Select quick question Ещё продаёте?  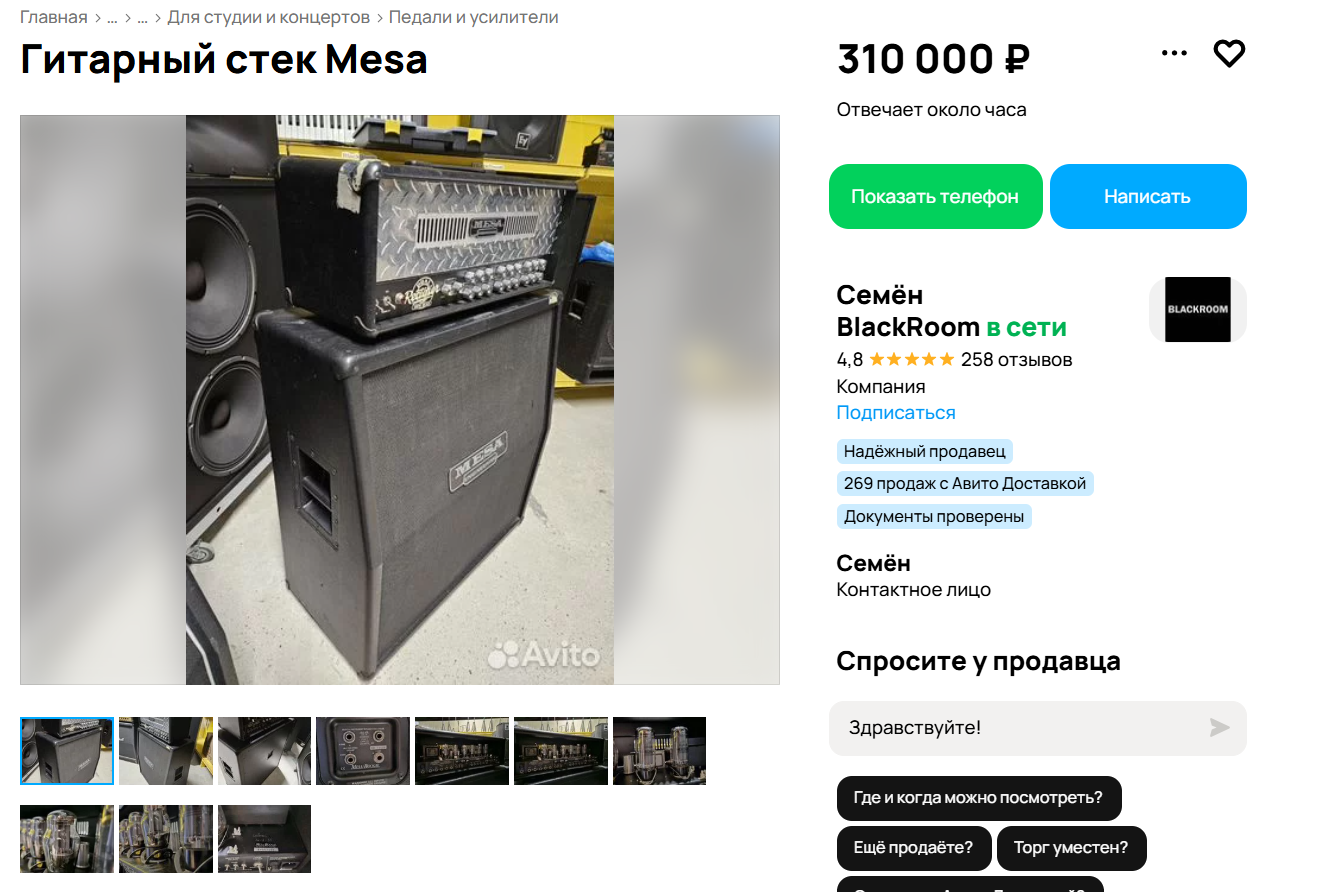pos(913,848)
